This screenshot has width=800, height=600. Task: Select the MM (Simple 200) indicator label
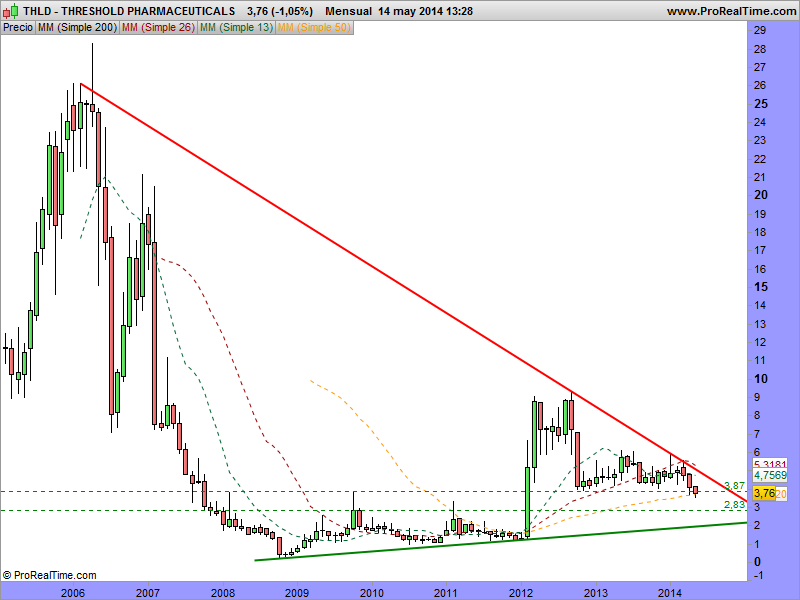pos(77,28)
